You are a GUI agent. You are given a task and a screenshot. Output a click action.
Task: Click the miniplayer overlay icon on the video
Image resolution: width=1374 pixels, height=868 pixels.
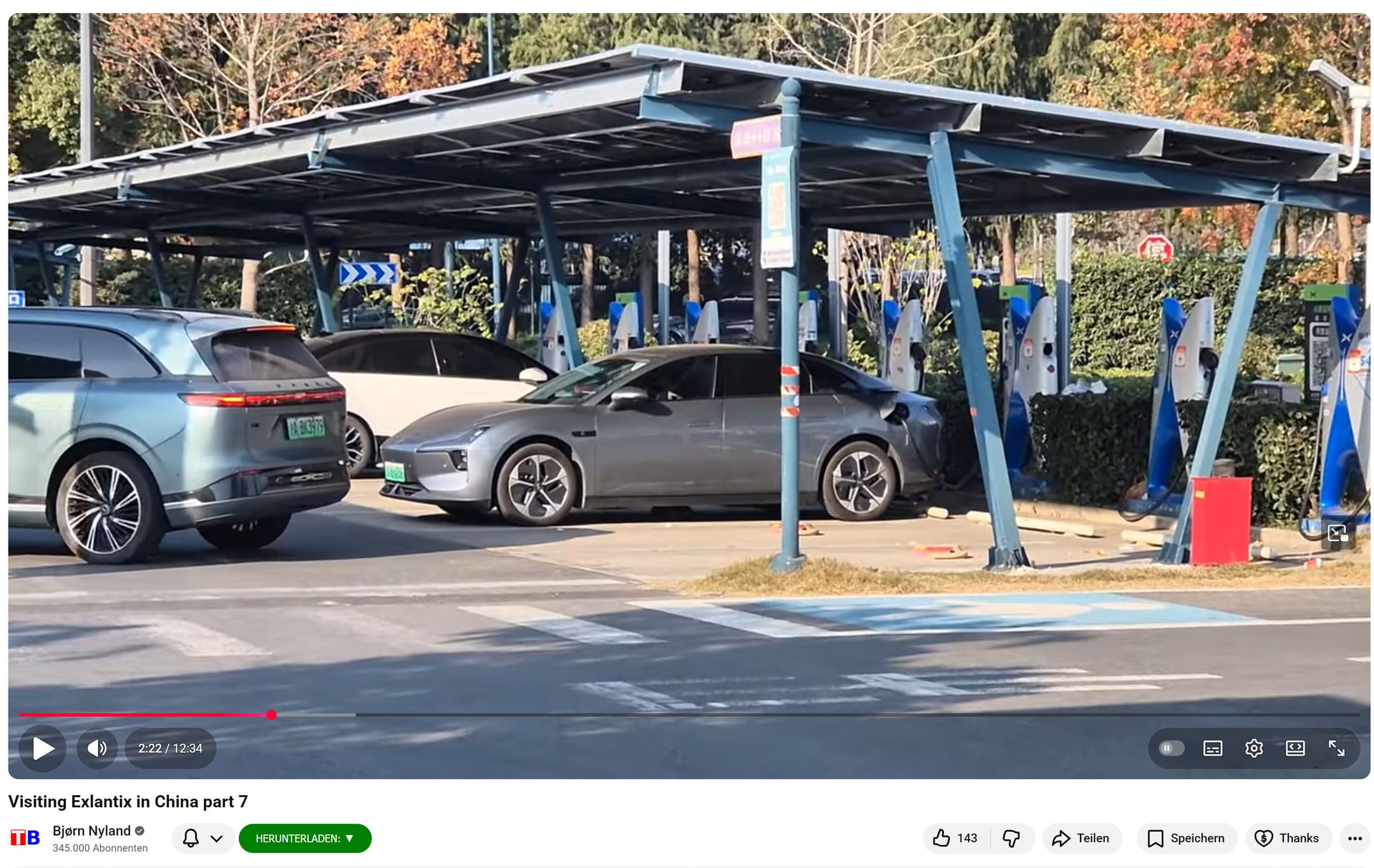pyautogui.click(x=1338, y=533)
